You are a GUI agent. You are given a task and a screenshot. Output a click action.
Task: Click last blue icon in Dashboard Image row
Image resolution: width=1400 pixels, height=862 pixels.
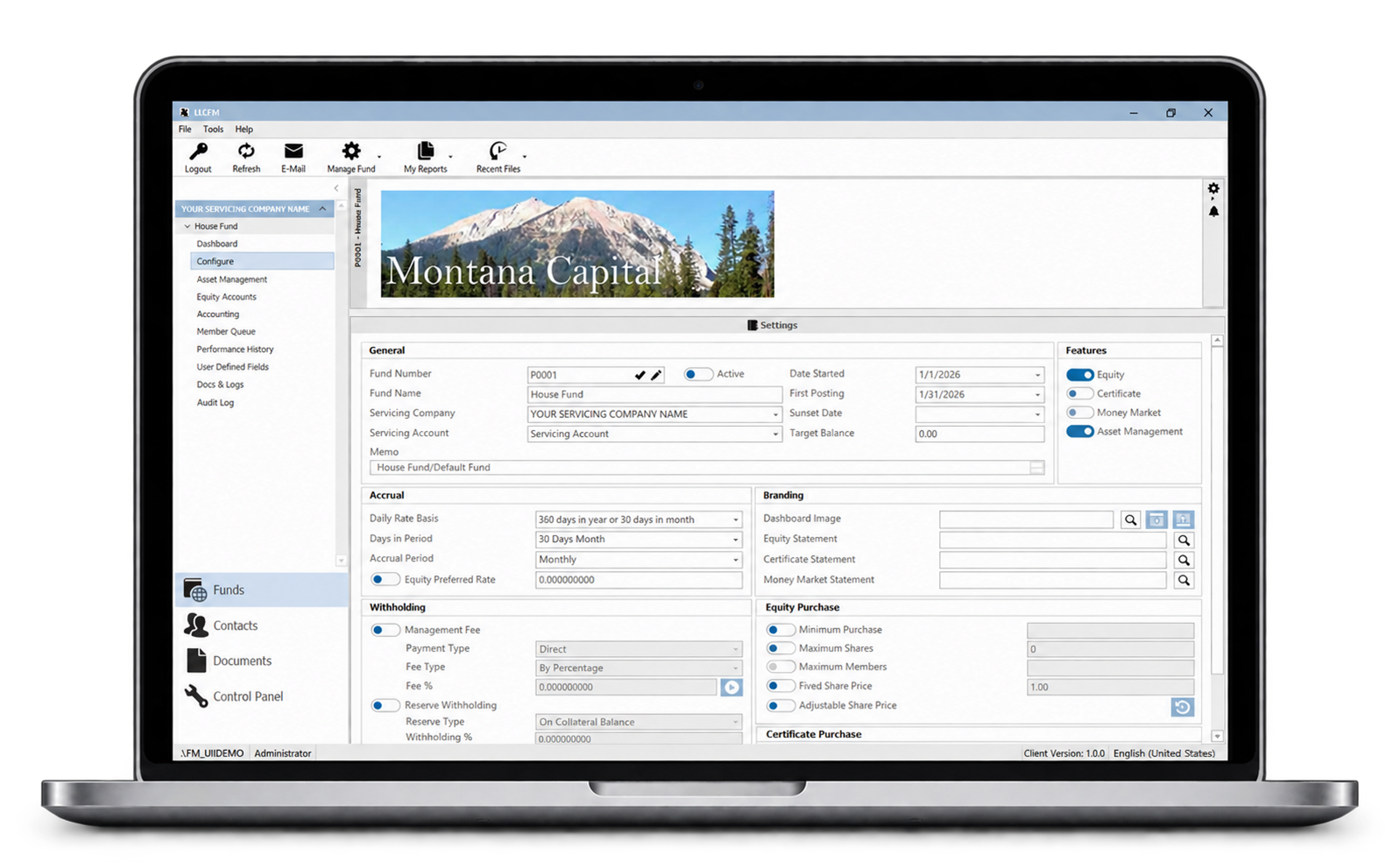(x=1183, y=520)
